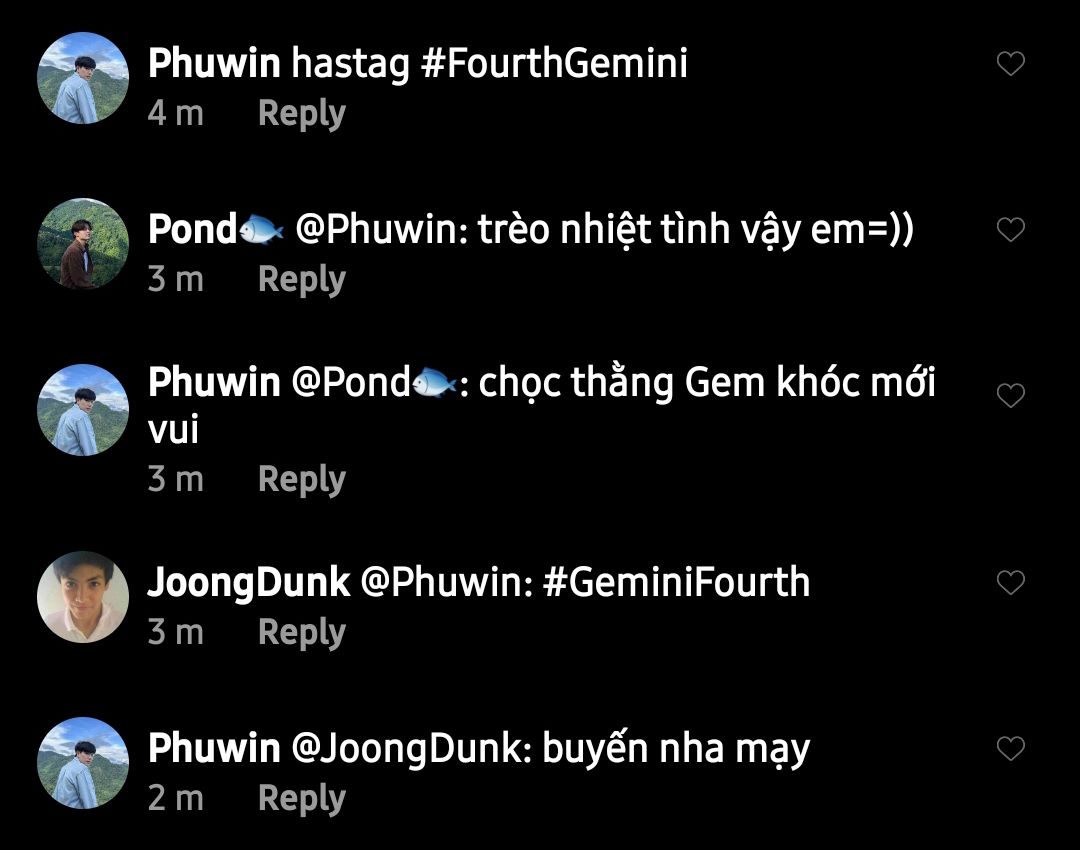Reply to Phuwin's hashtag #FourthGemini comment
Screen dimensions: 1080x850
click(x=301, y=114)
